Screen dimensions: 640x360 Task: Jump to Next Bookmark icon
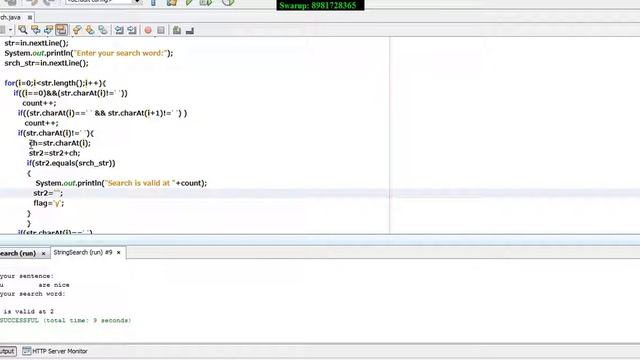(x=90, y=30)
